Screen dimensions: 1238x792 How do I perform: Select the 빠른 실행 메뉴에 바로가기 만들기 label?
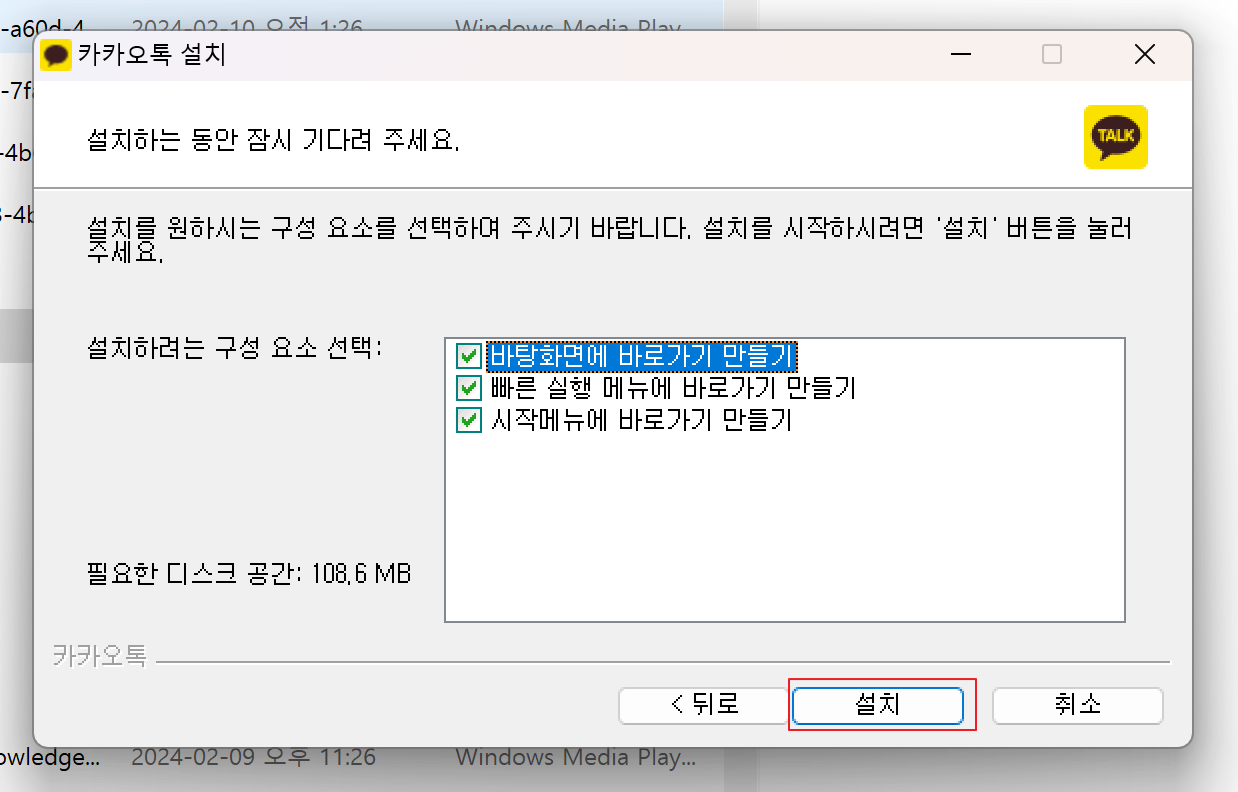pos(673,388)
